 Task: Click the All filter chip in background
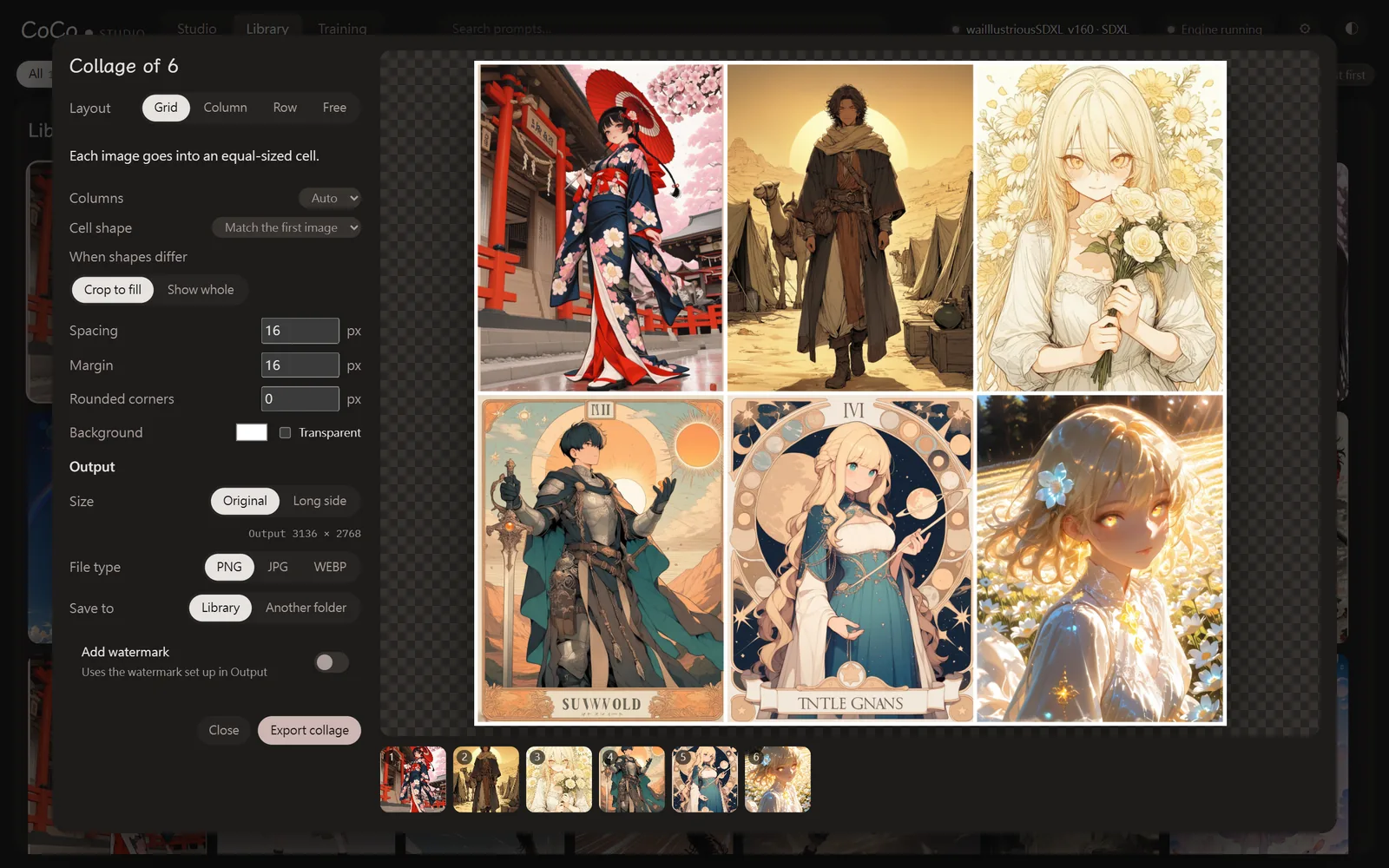coord(35,74)
